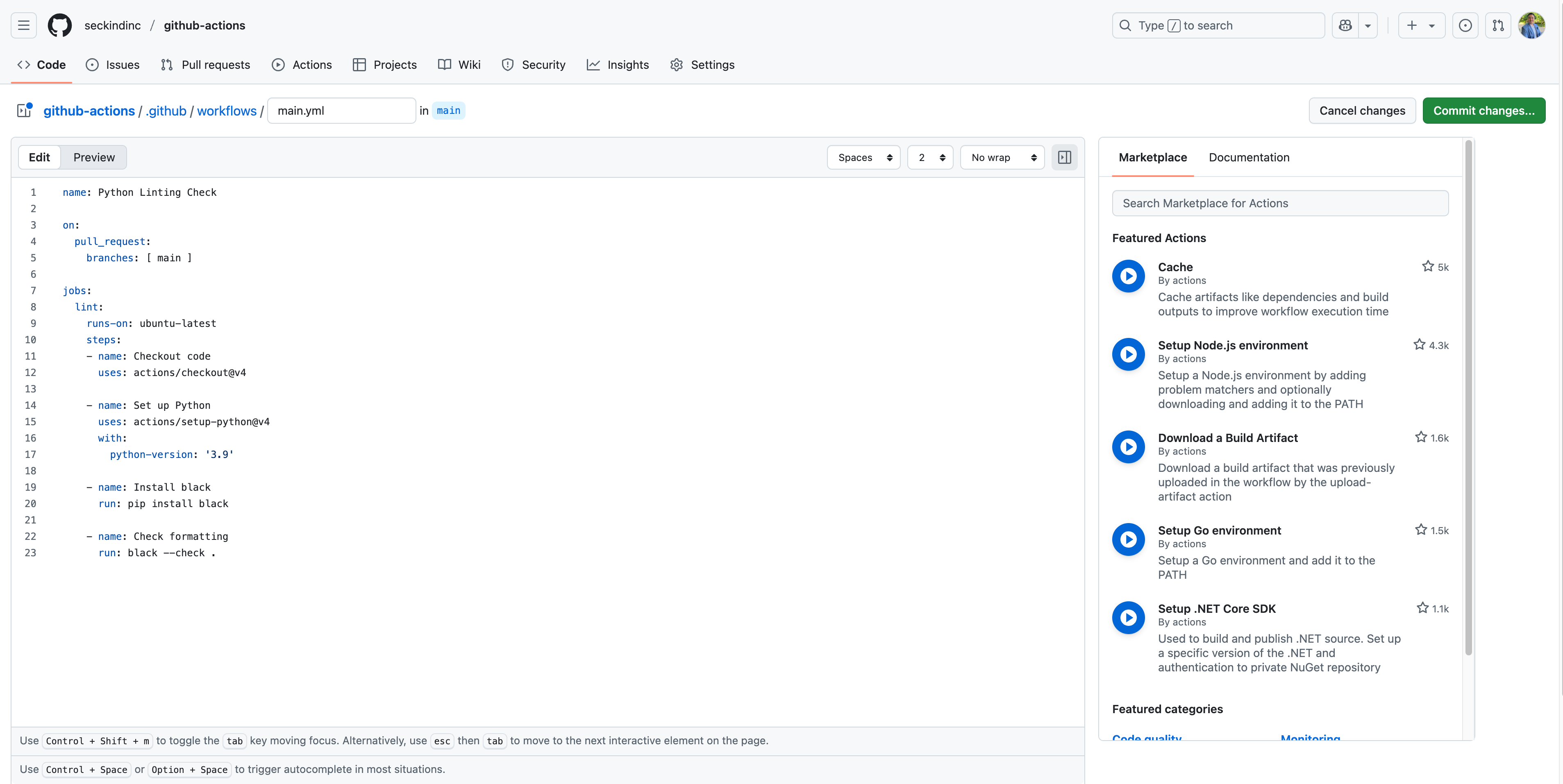Open the issues inbox icon
Viewport: 1563px width, 784px height.
(1465, 25)
